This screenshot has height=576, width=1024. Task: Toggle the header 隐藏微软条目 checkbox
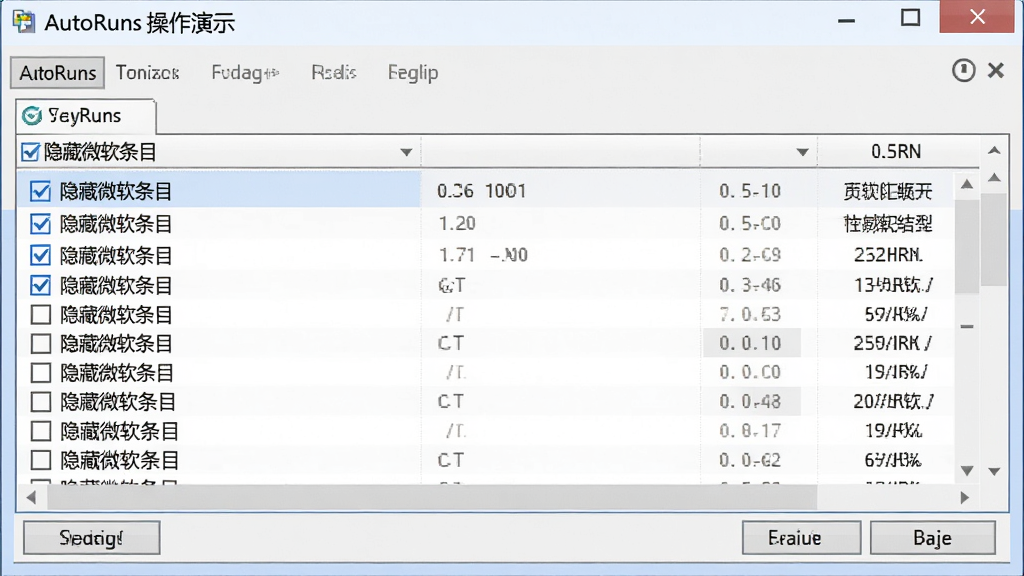30,152
